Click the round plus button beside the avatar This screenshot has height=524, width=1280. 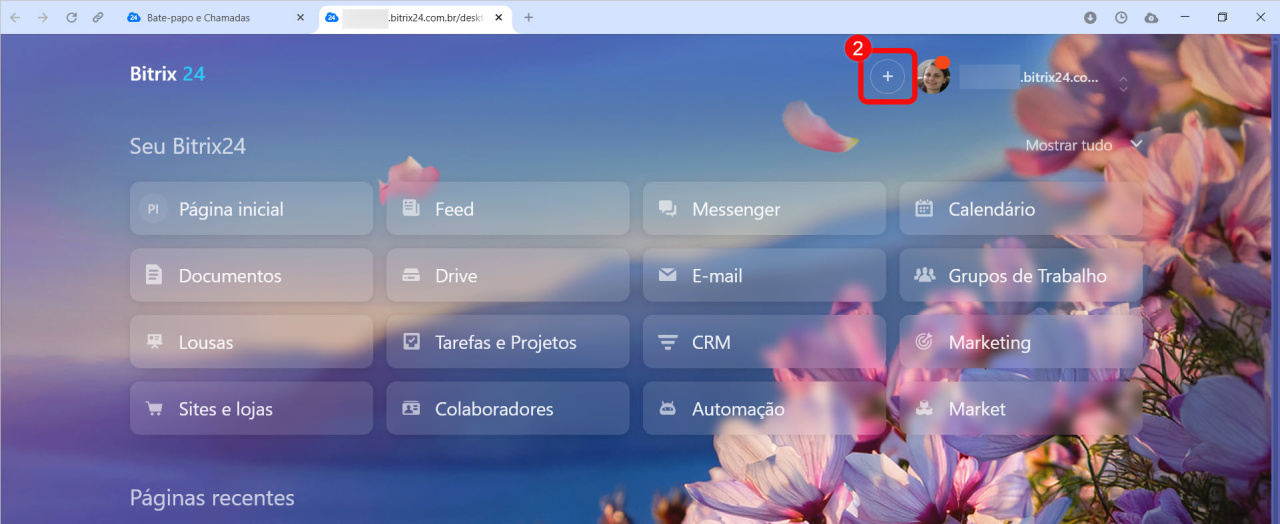(887, 76)
